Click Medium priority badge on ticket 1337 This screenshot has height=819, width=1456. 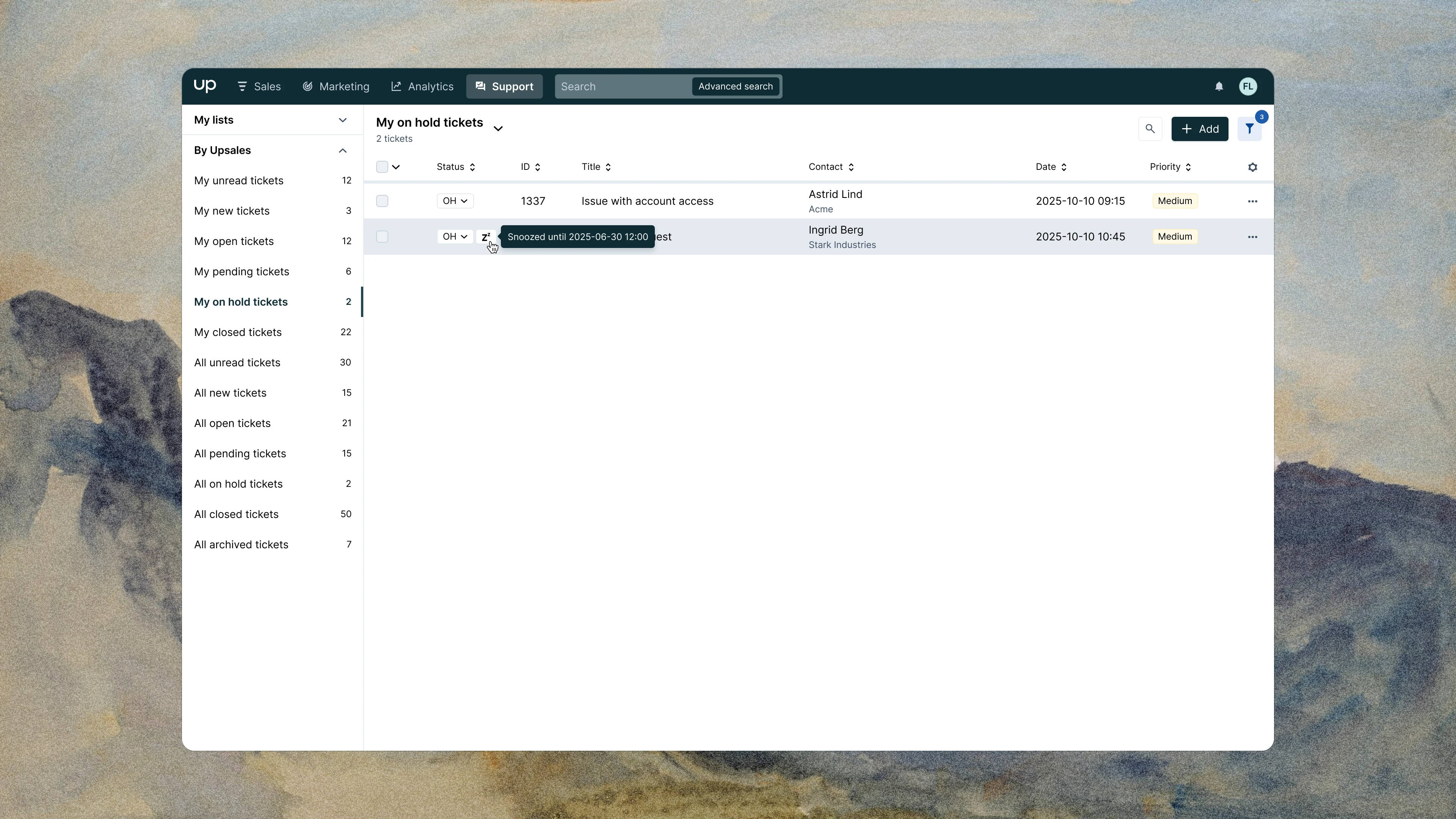coord(1175,201)
